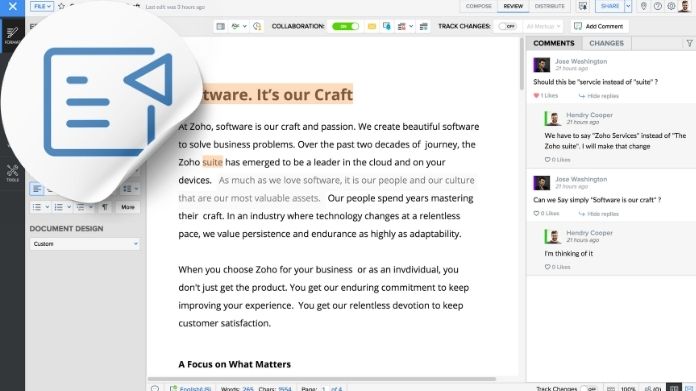
Task: Switch to the COMMENTS tab
Action: coord(554,43)
